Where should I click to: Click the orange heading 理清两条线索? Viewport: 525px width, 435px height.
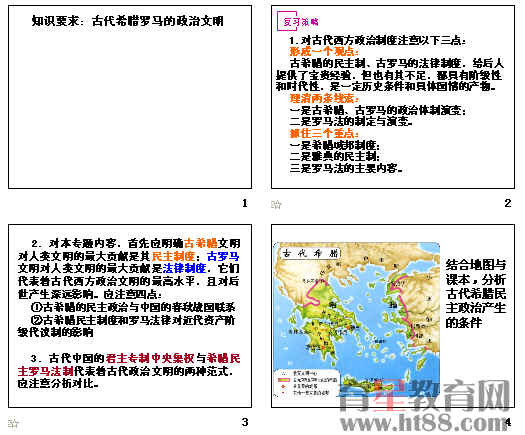324,98
